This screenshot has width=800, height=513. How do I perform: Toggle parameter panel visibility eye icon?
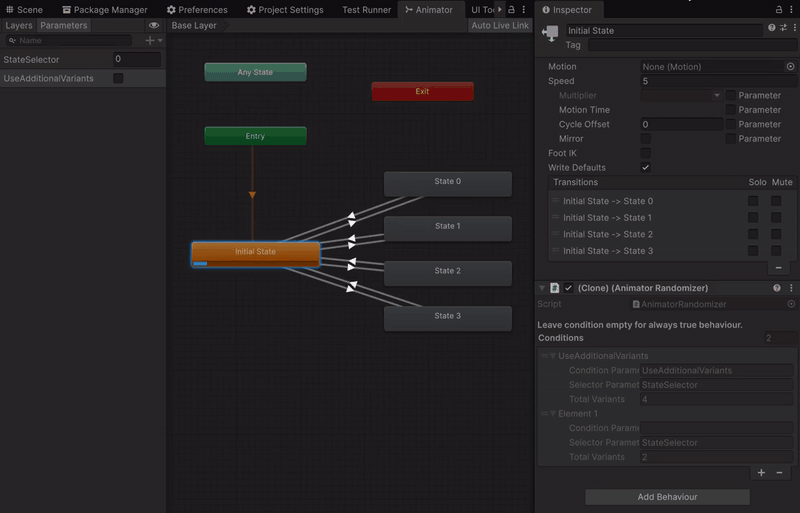tap(154, 26)
